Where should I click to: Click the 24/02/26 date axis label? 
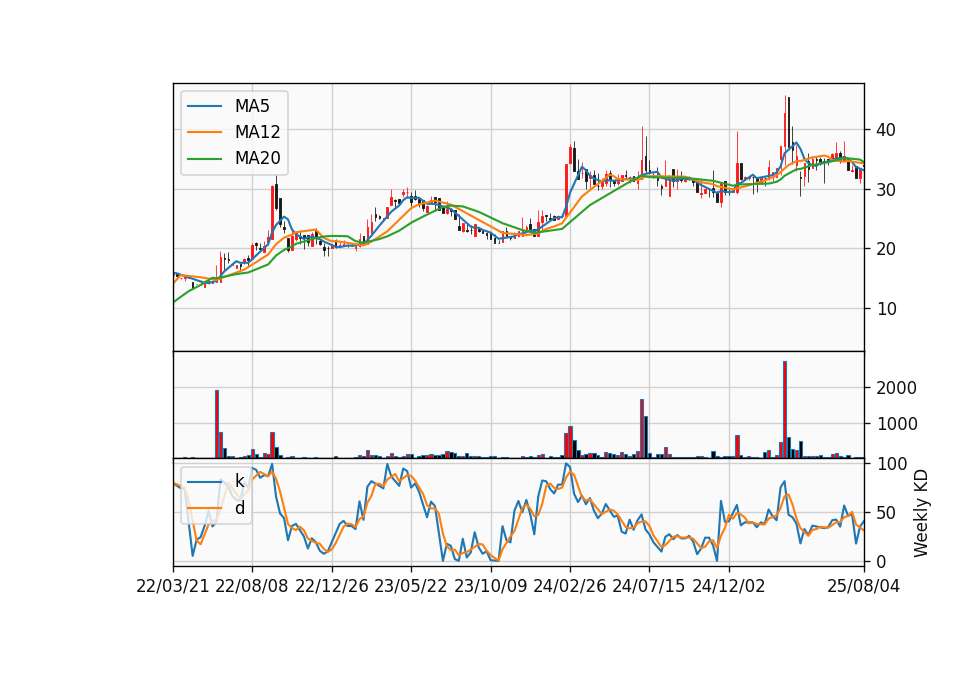pos(569,586)
